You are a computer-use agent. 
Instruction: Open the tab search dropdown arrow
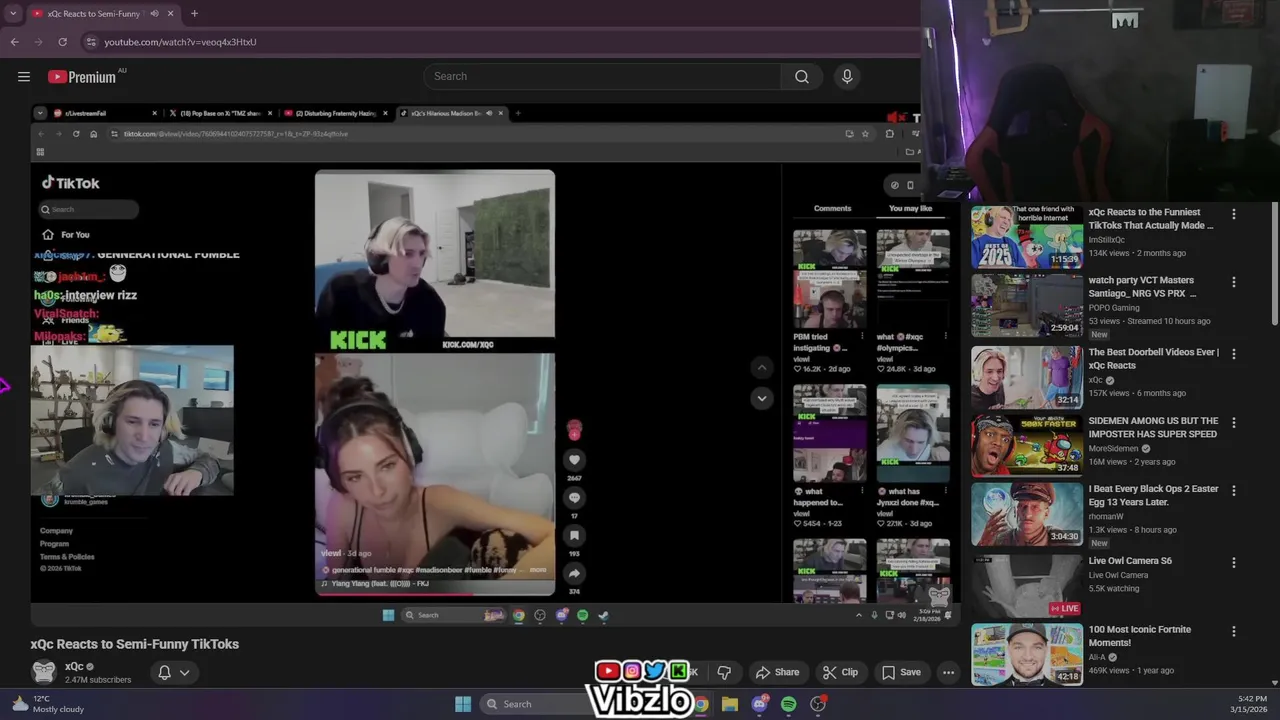tap(13, 14)
